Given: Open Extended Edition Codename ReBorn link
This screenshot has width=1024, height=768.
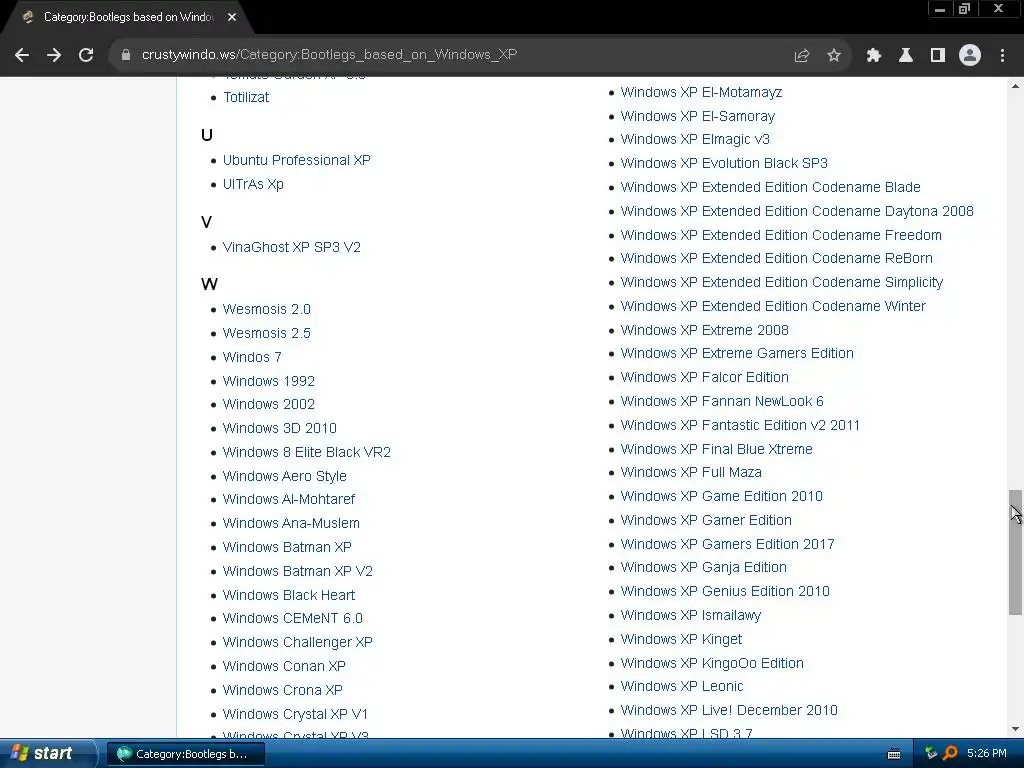Looking at the screenshot, I should [776, 258].
